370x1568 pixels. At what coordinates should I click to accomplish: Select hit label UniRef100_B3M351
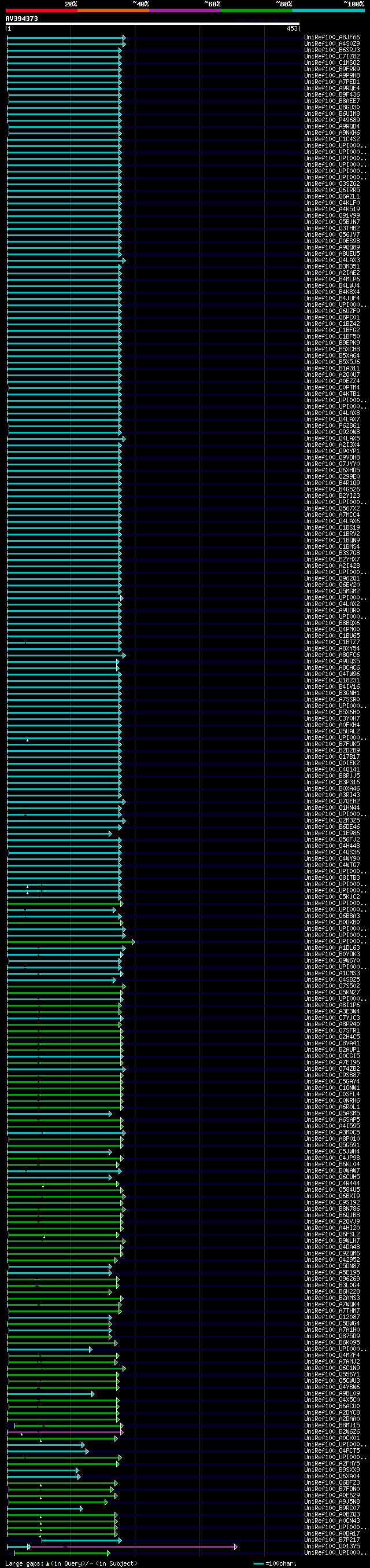332,267
